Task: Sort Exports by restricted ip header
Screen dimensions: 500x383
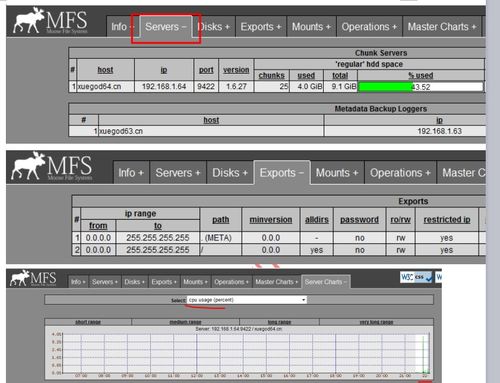Action: tap(447, 220)
